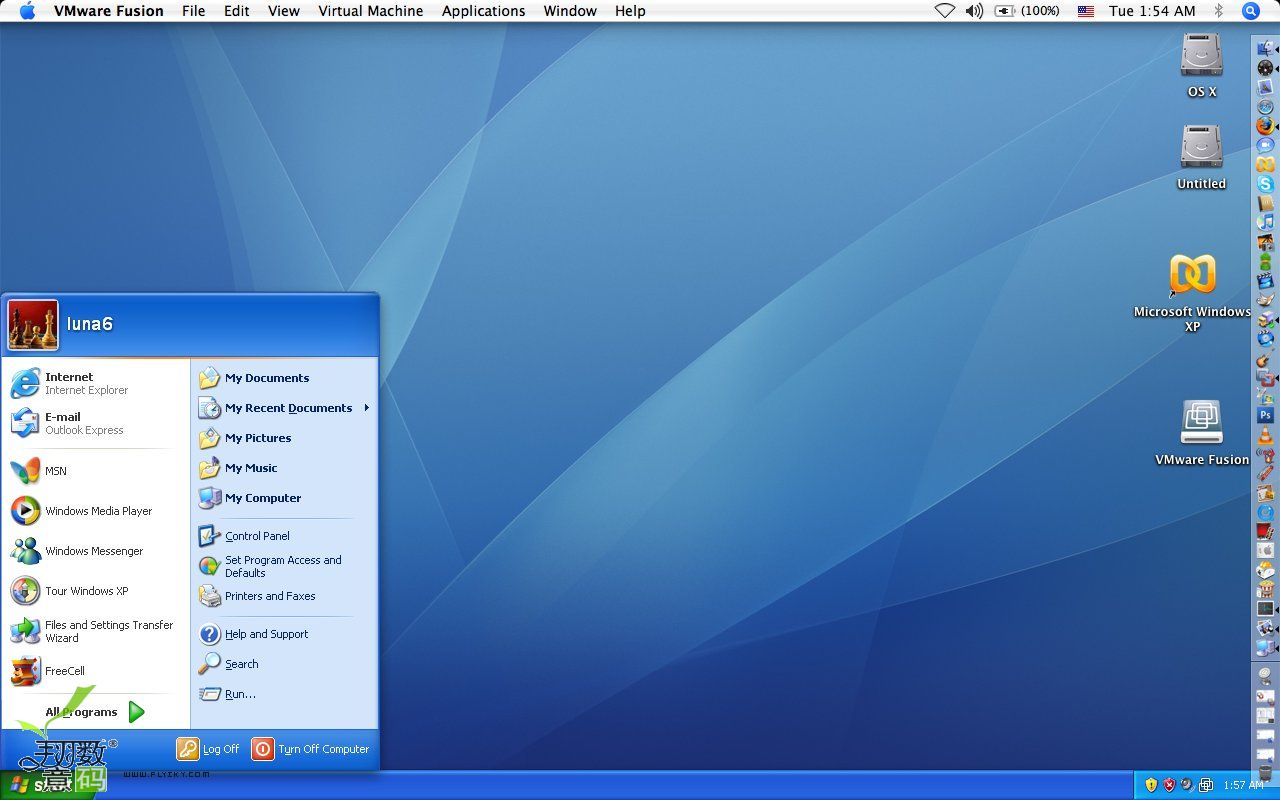1280x800 pixels.
Task: Open iTunes music note icon
Action: click(1265, 222)
